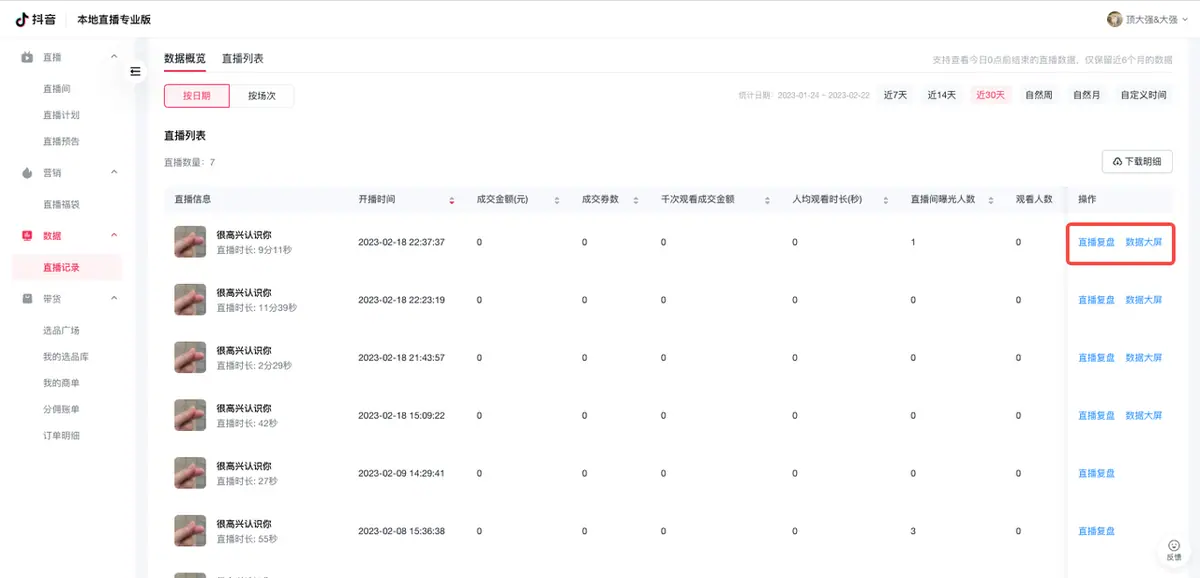Open 直播复盘 for the 15:09:22 stream
The height and width of the screenshot is (578, 1200).
pos(1096,416)
